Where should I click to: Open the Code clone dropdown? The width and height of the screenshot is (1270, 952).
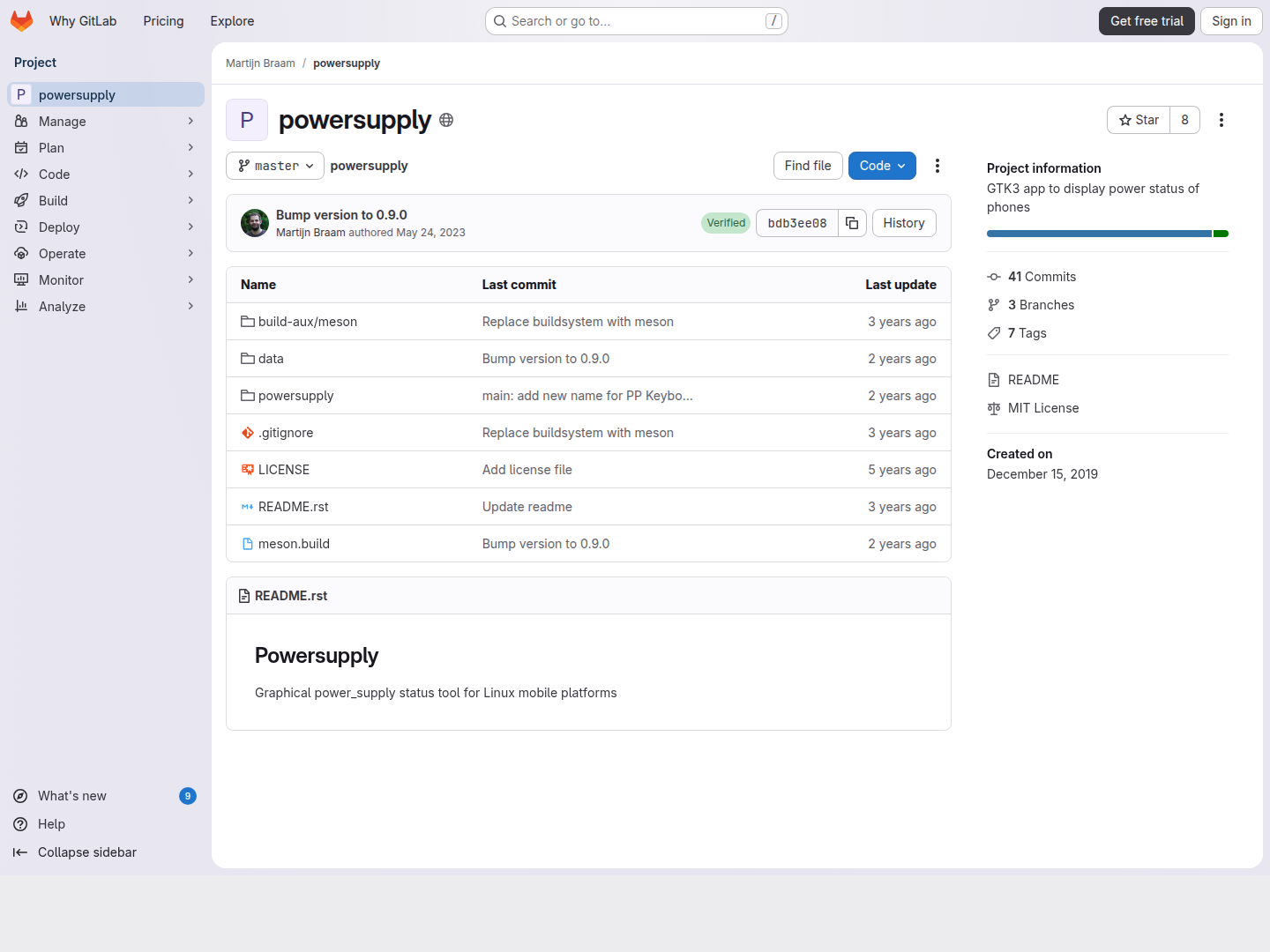click(x=882, y=166)
